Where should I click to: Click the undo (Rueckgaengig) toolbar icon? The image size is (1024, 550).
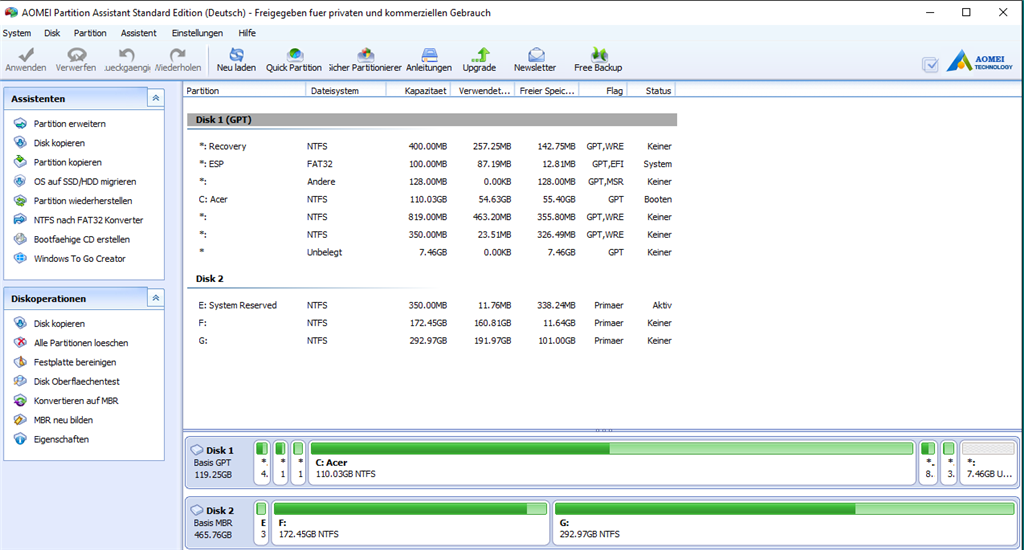127,59
